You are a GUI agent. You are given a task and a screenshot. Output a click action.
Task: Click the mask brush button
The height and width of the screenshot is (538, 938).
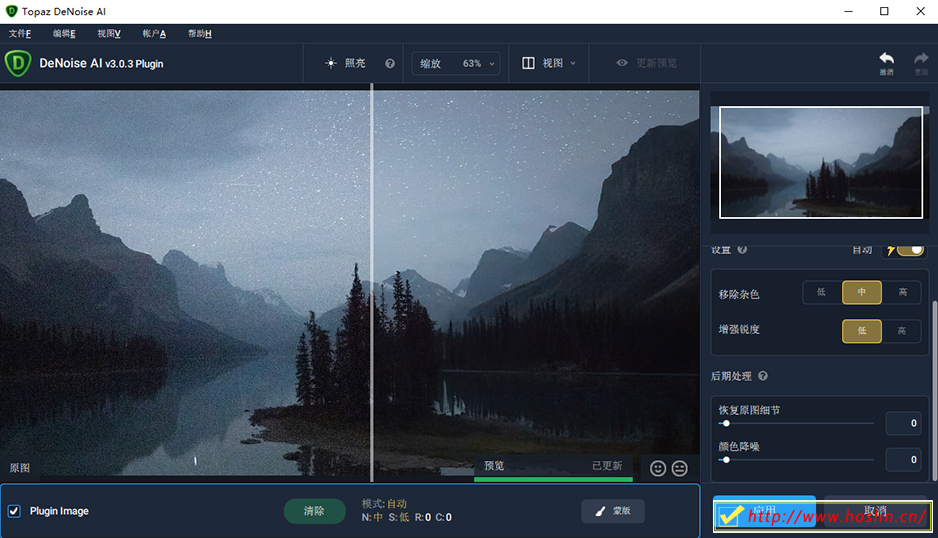613,510
